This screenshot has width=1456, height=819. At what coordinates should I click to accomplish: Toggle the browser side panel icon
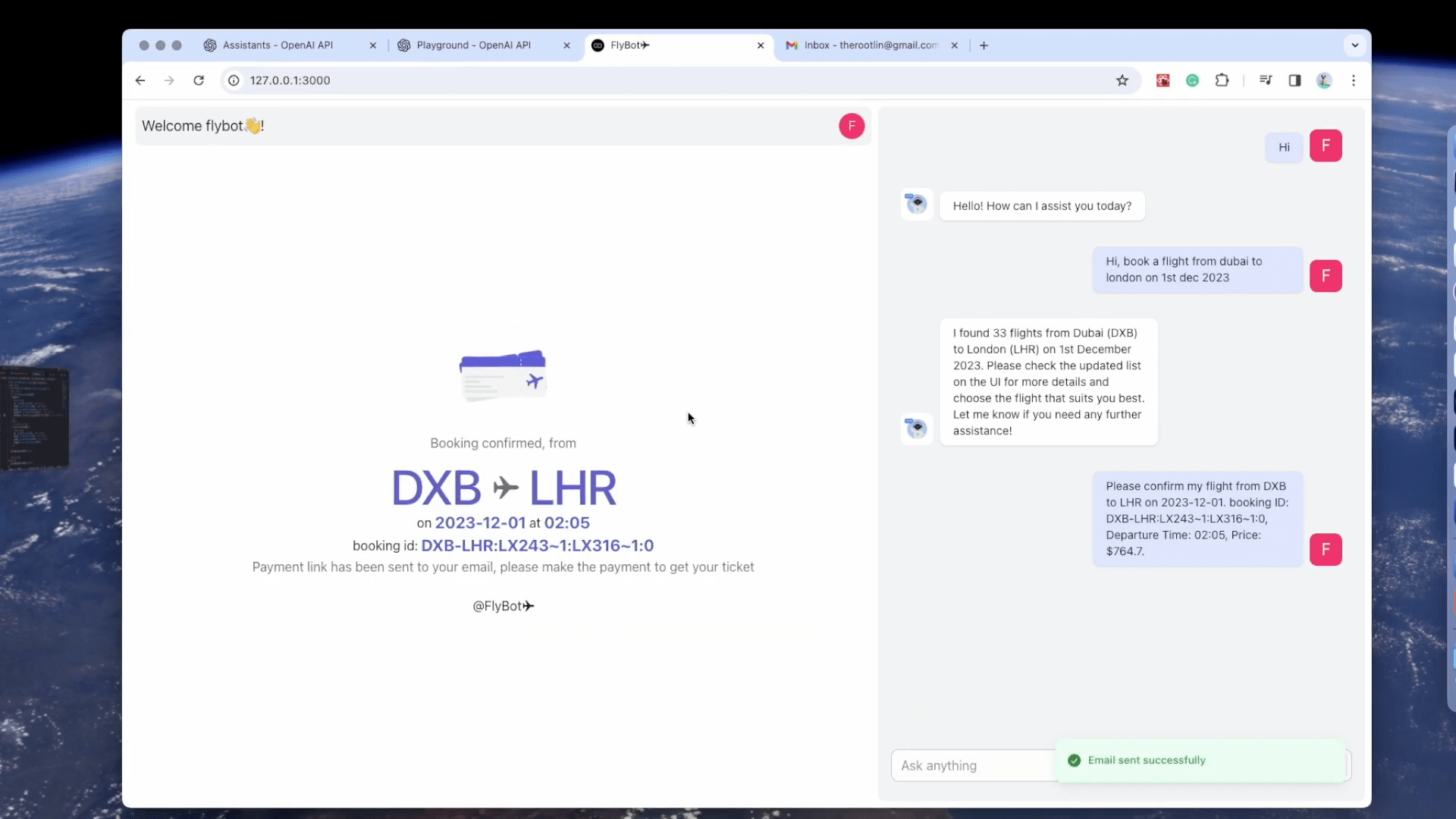click(1294, 80)
